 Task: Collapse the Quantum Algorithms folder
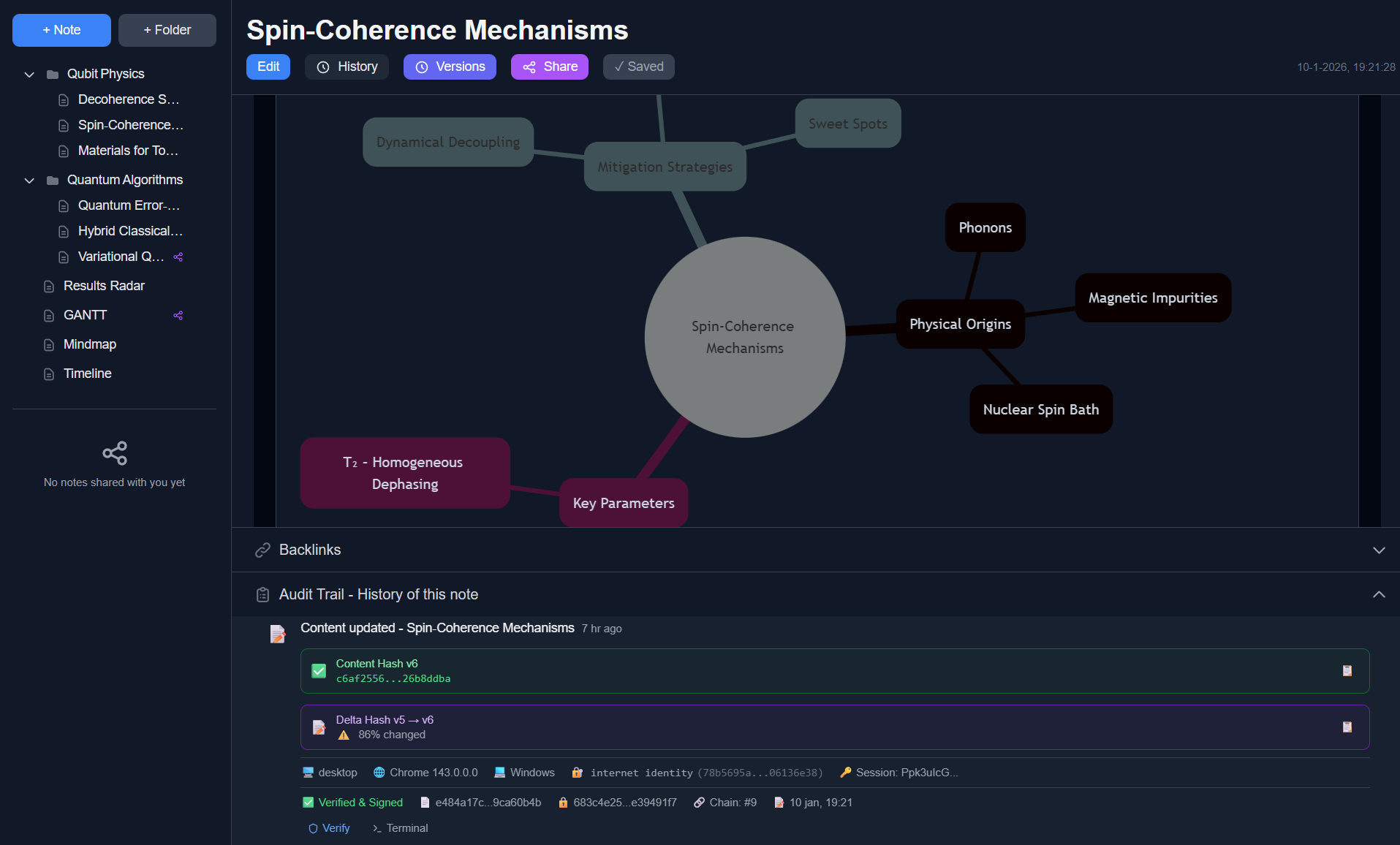tap(29, 180)
